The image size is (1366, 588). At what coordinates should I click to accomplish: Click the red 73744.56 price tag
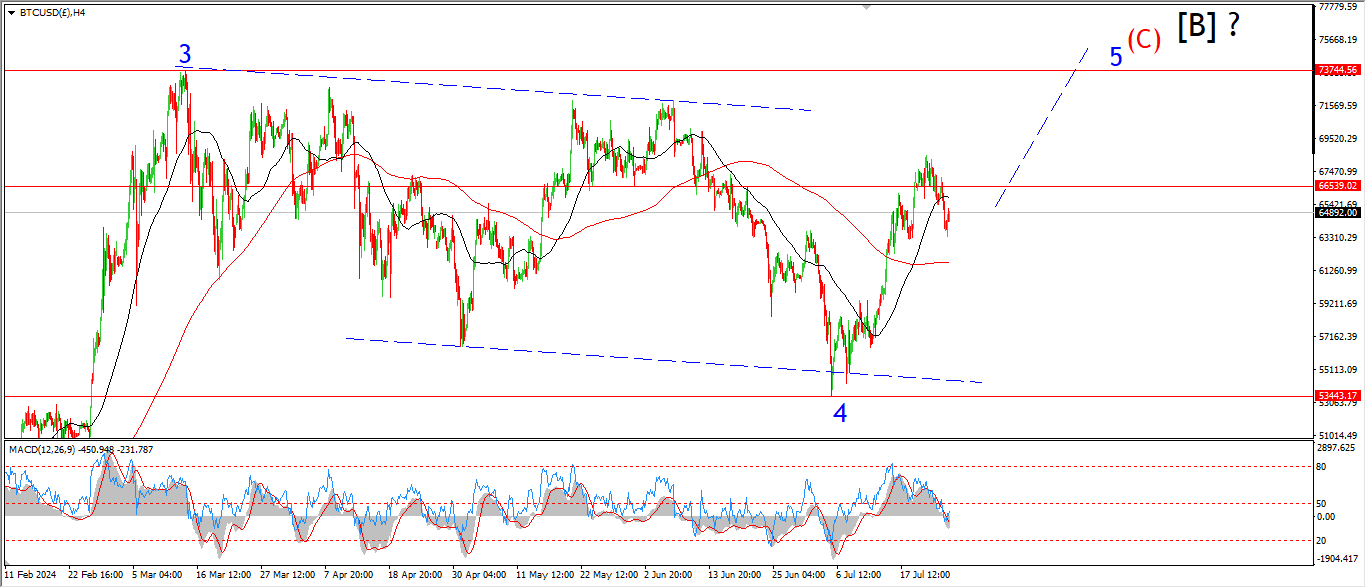tap(1337, 70)
